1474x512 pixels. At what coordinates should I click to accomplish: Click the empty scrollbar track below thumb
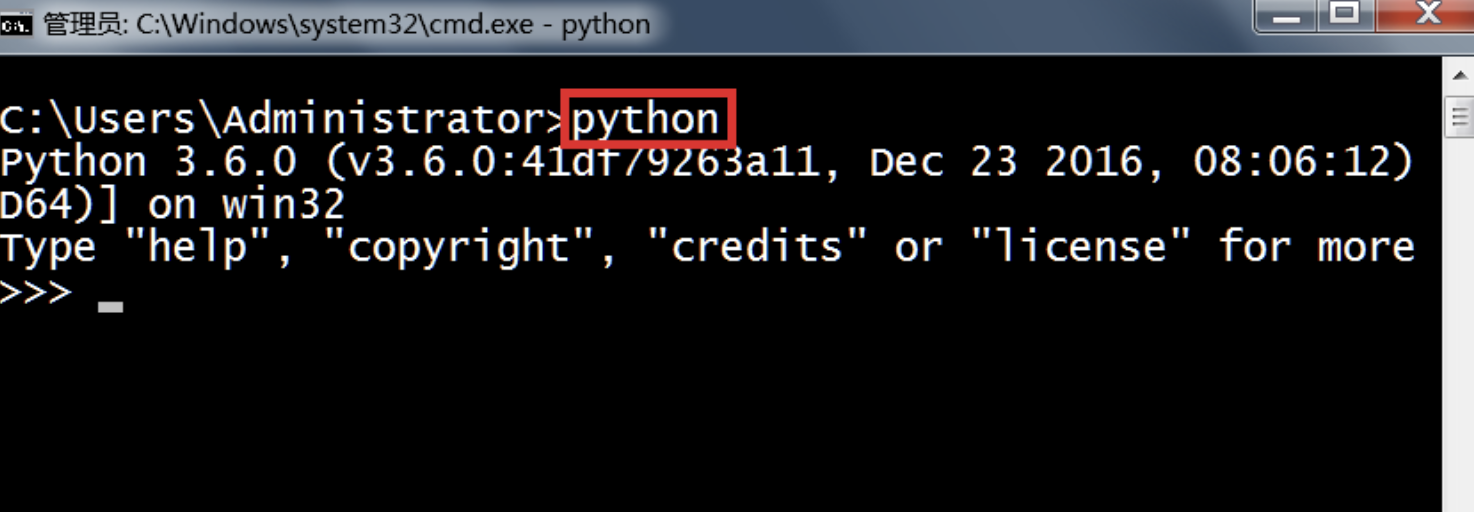click(1459, 320)
